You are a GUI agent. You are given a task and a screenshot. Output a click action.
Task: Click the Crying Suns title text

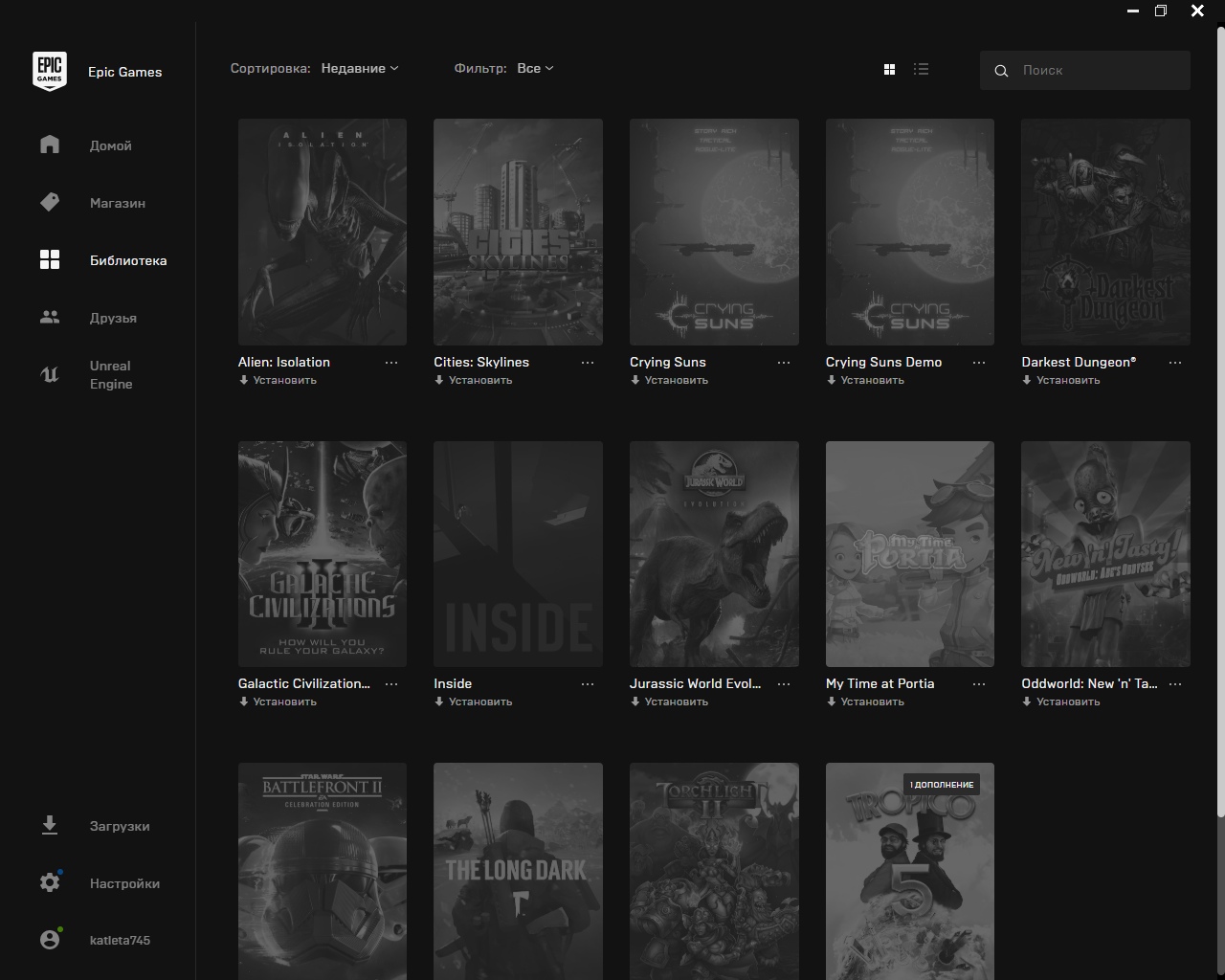[668, 362]
